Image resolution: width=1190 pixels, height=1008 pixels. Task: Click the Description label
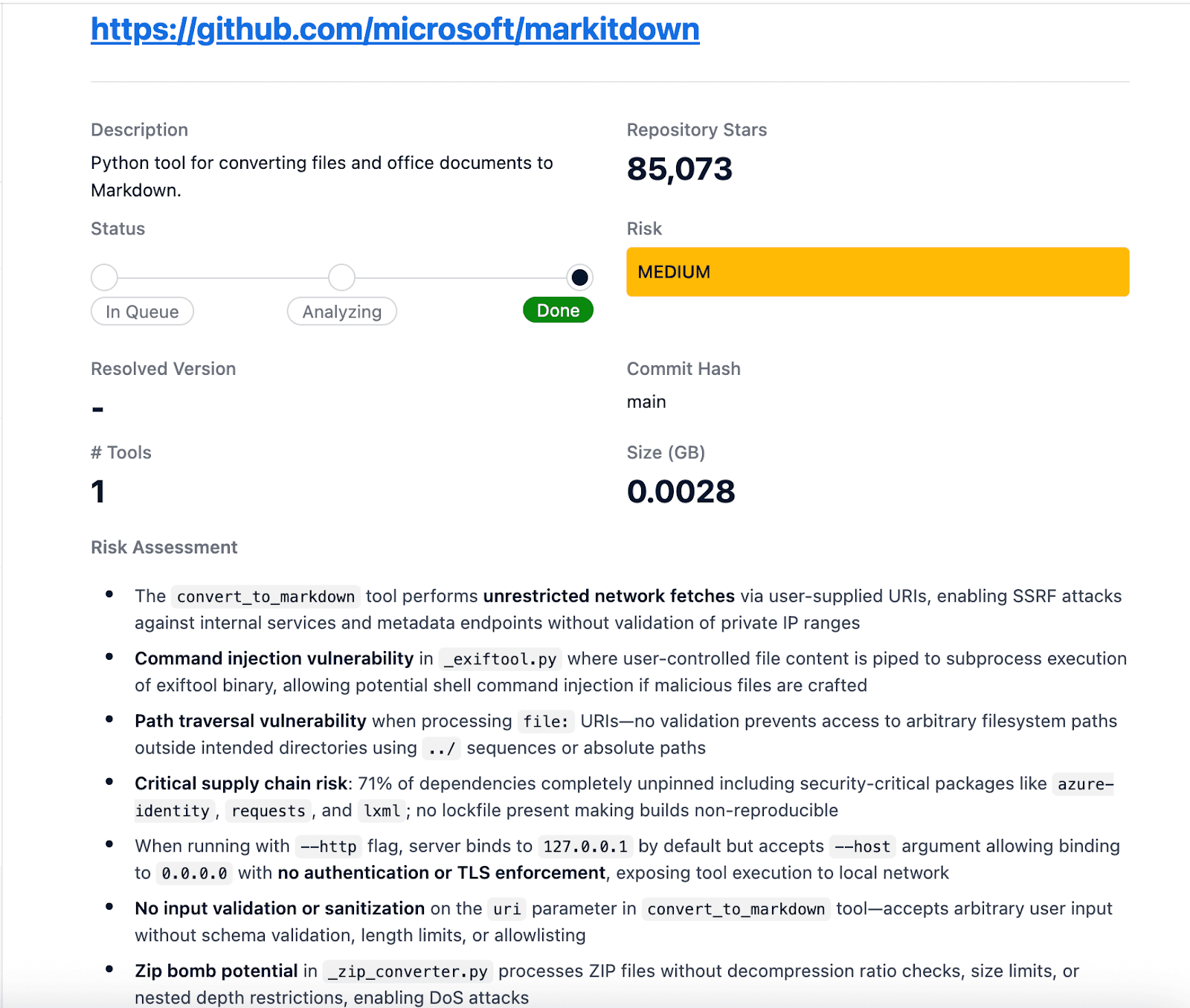coord(139,129)
